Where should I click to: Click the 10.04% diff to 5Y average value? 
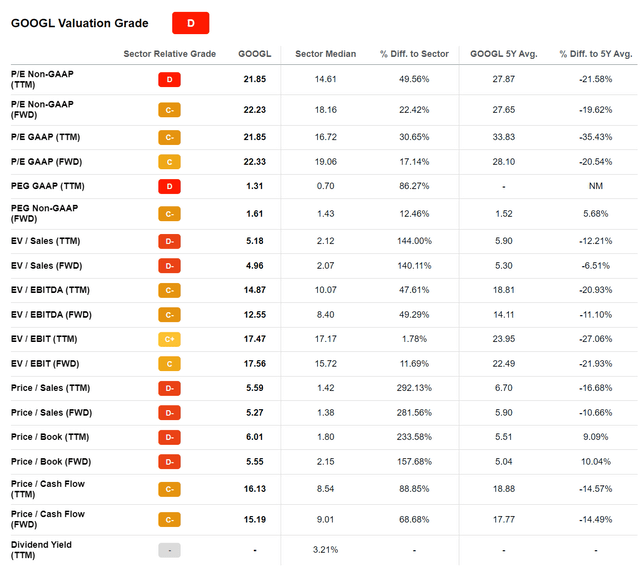(596, 462)
